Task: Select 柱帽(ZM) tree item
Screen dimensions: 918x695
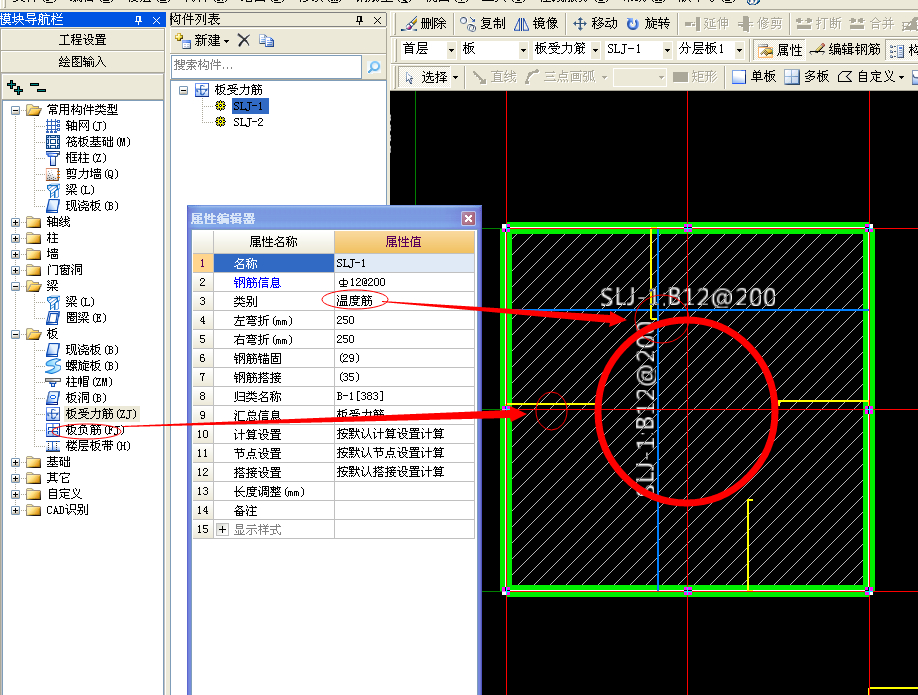Action: pos(88,382)
